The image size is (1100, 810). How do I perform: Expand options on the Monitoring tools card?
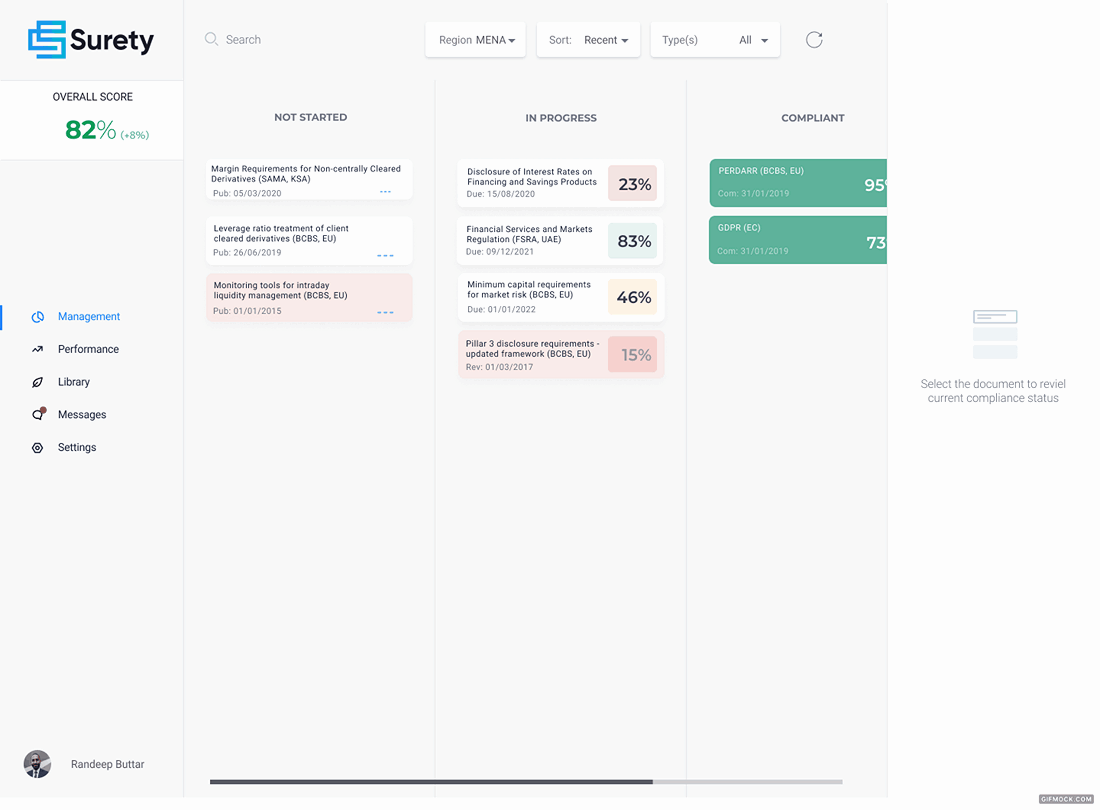click(386, 311)
